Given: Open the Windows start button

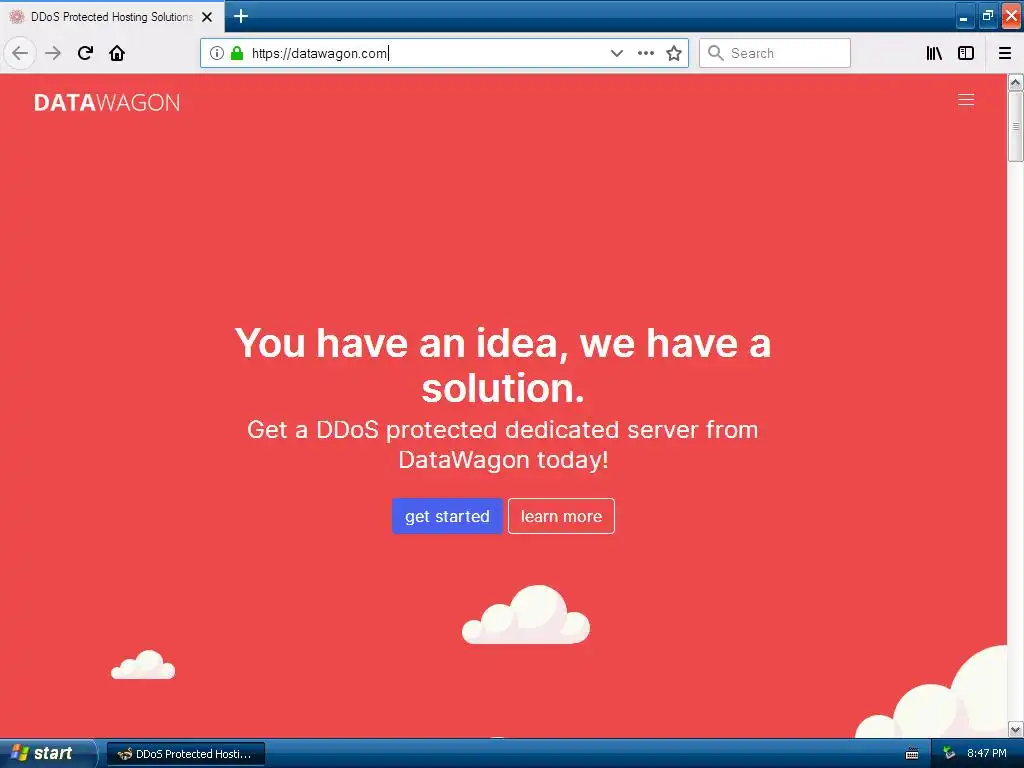Looking at the screenshot, I should 47,753.
